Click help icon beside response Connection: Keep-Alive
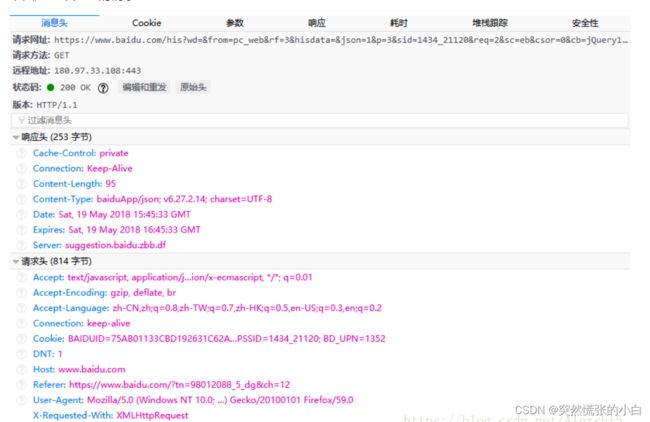The height and width of the screenshot is (422, 650). click(21, 169)
